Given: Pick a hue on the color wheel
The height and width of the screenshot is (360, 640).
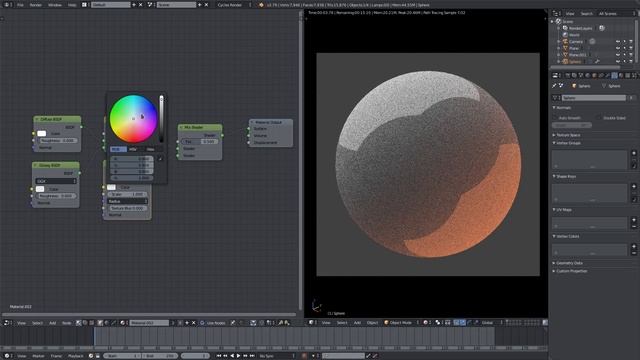Looking at the screenshot, I should (x=133, y=119).
